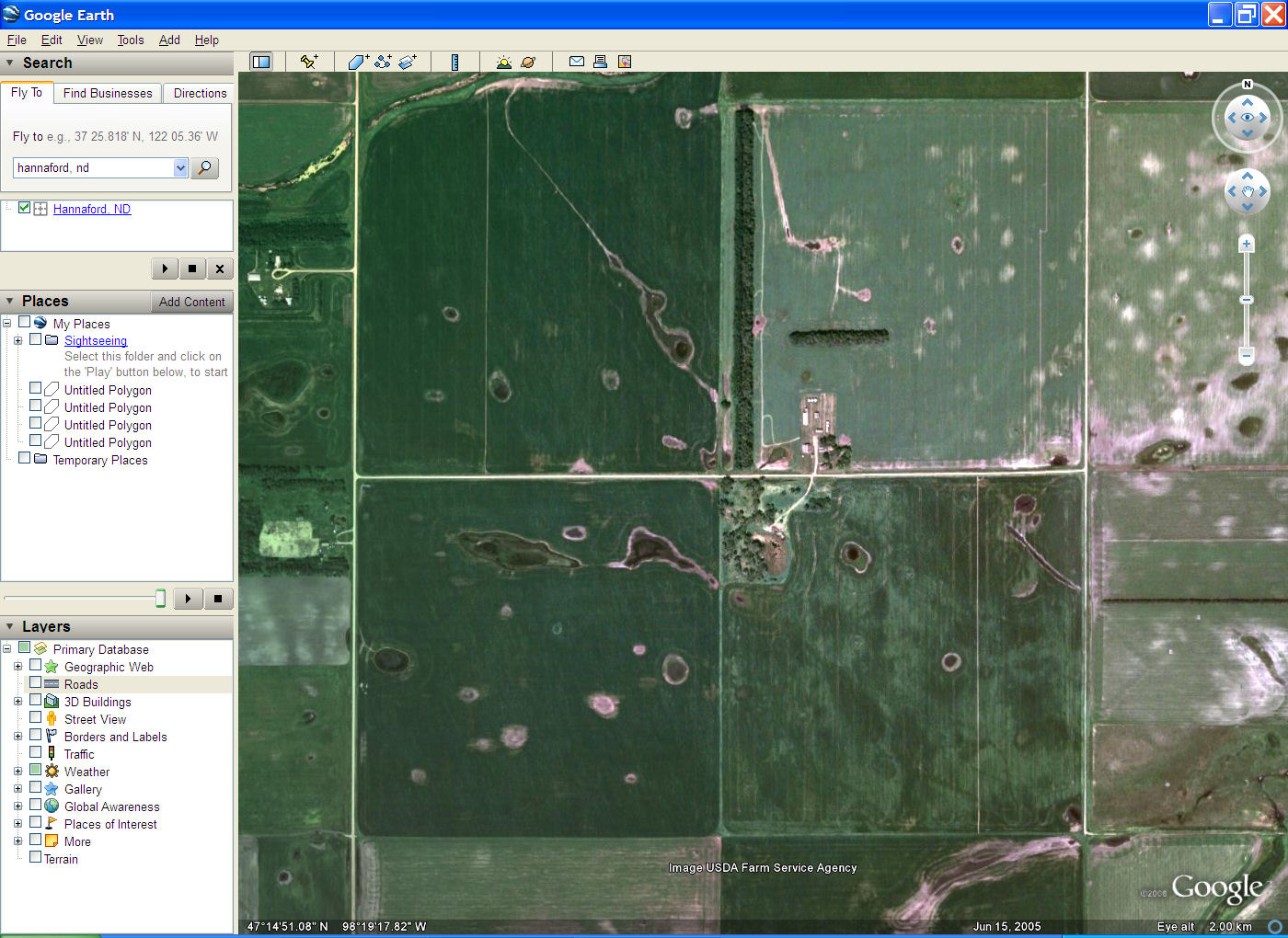Screen dimensions: 1288x938
Task: Print the current view
Action: pyautogui.click(x=600, y=62)
